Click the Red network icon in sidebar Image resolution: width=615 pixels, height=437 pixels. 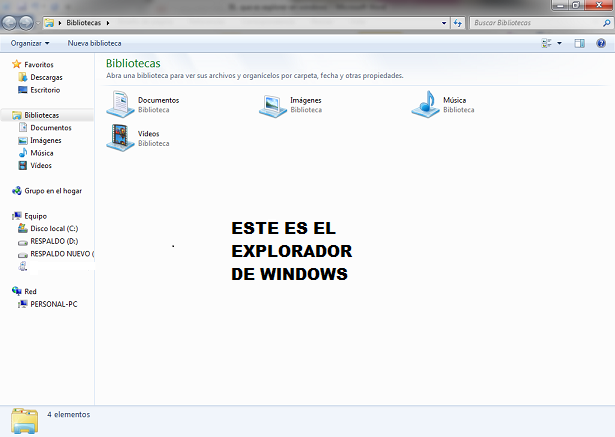click(16, 291)
